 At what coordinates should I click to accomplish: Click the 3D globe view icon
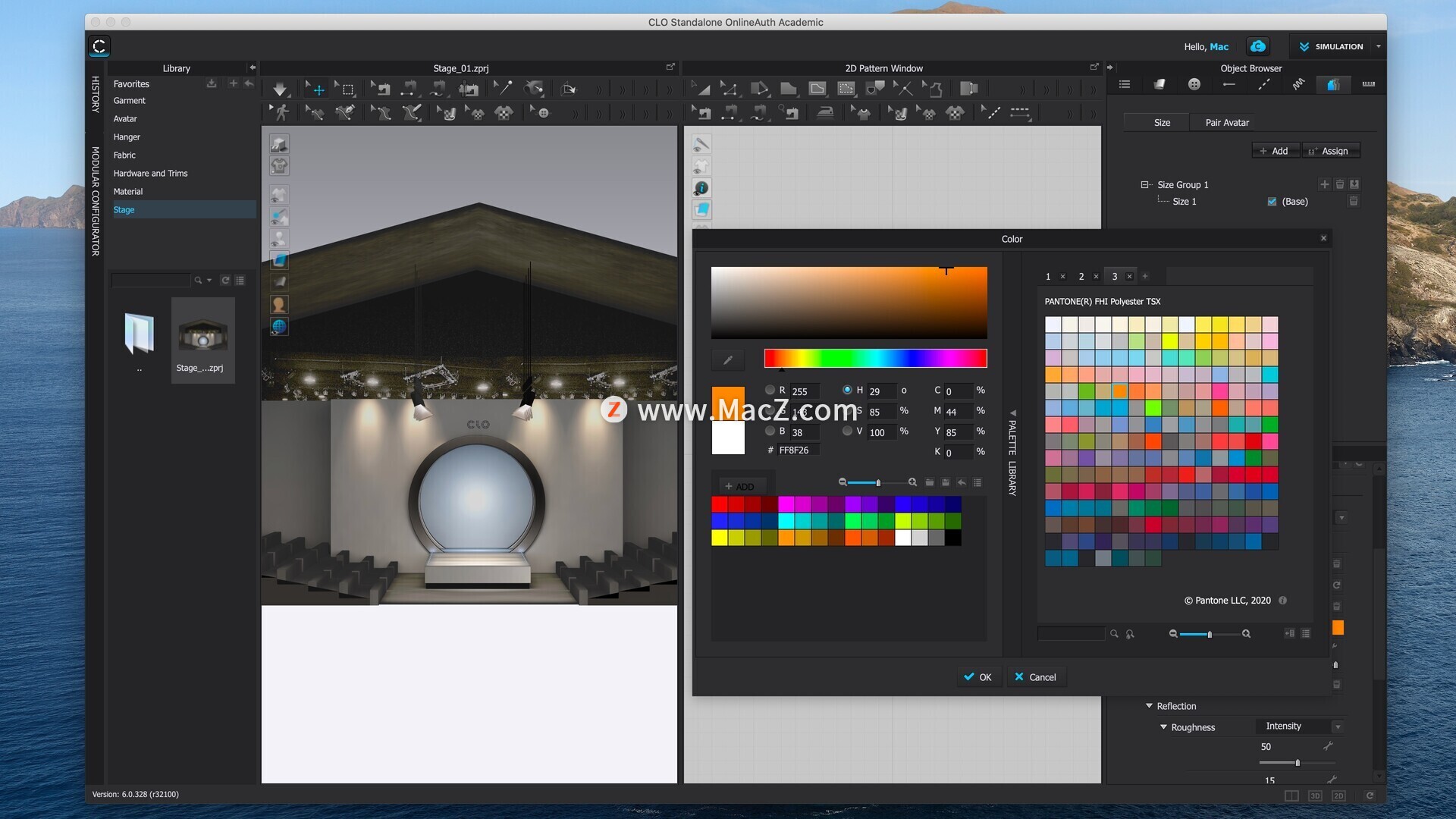(x=279, y=326)
